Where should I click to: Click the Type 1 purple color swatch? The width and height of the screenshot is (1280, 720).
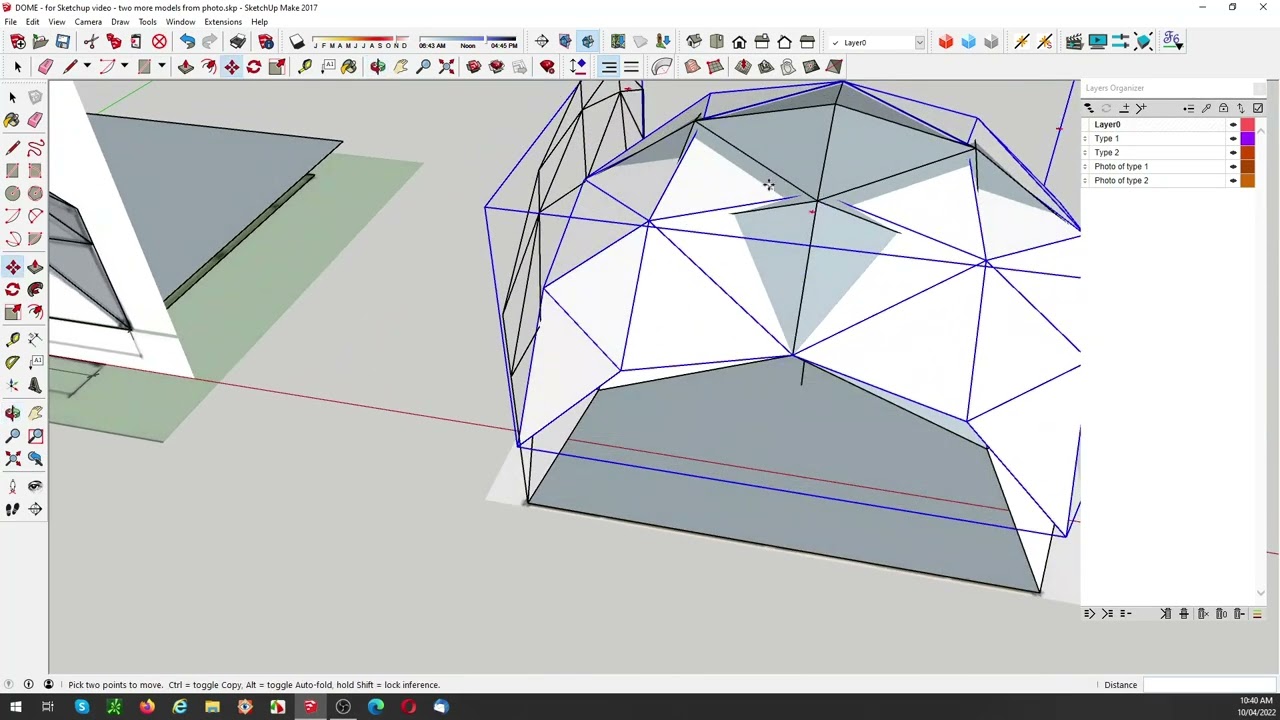(x=1248, y=139)
